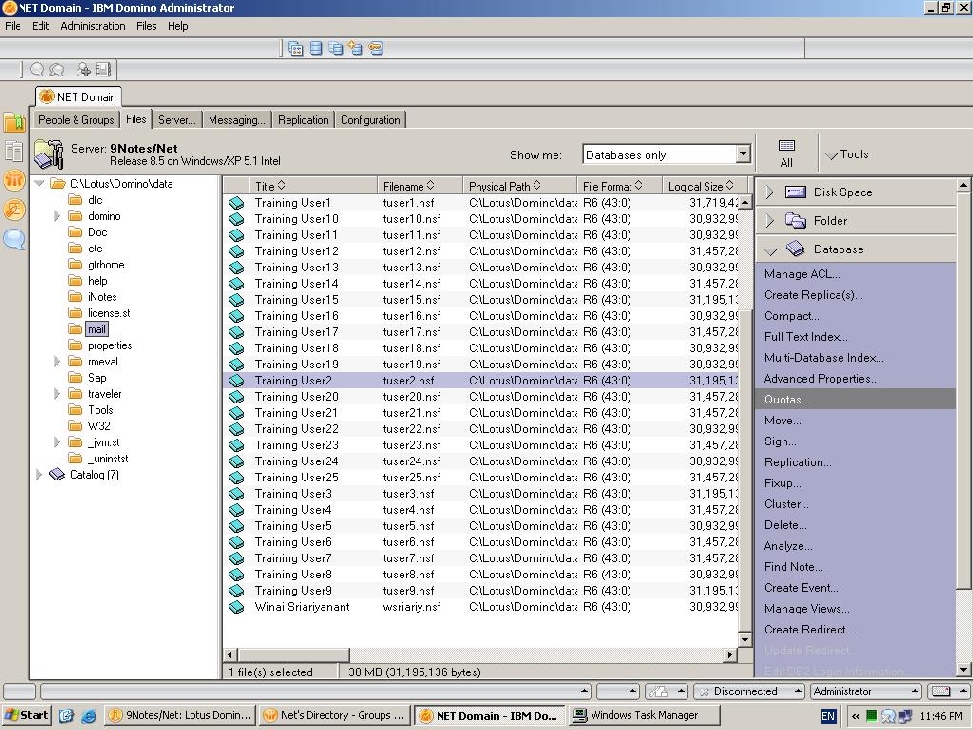Image resolution: width=973 pixels, height=730 pixels.
Task: Click the third stacked-windows toolbar icon
Action: (x=336, y=48)
